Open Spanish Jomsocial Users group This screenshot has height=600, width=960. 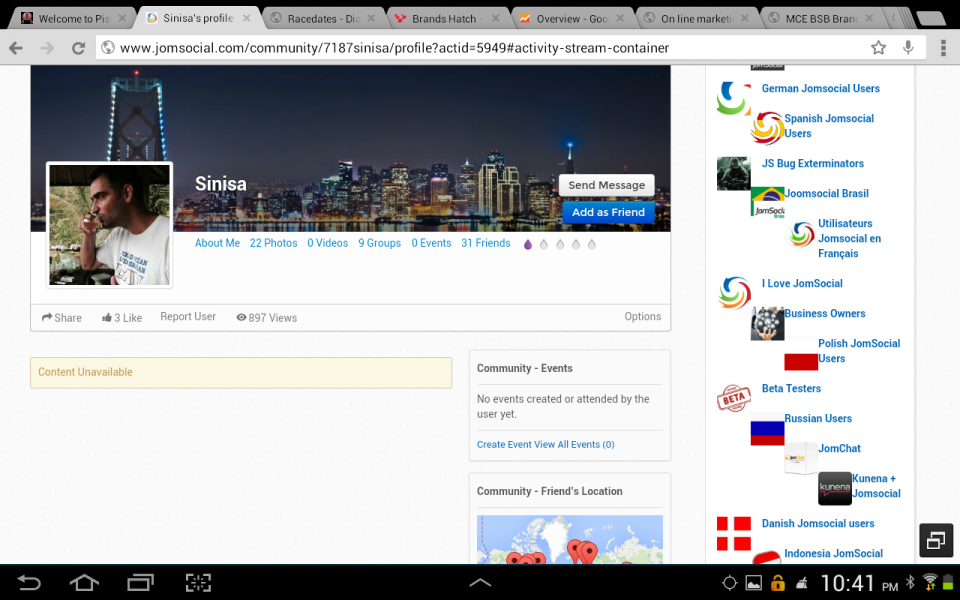click(829, 126)
